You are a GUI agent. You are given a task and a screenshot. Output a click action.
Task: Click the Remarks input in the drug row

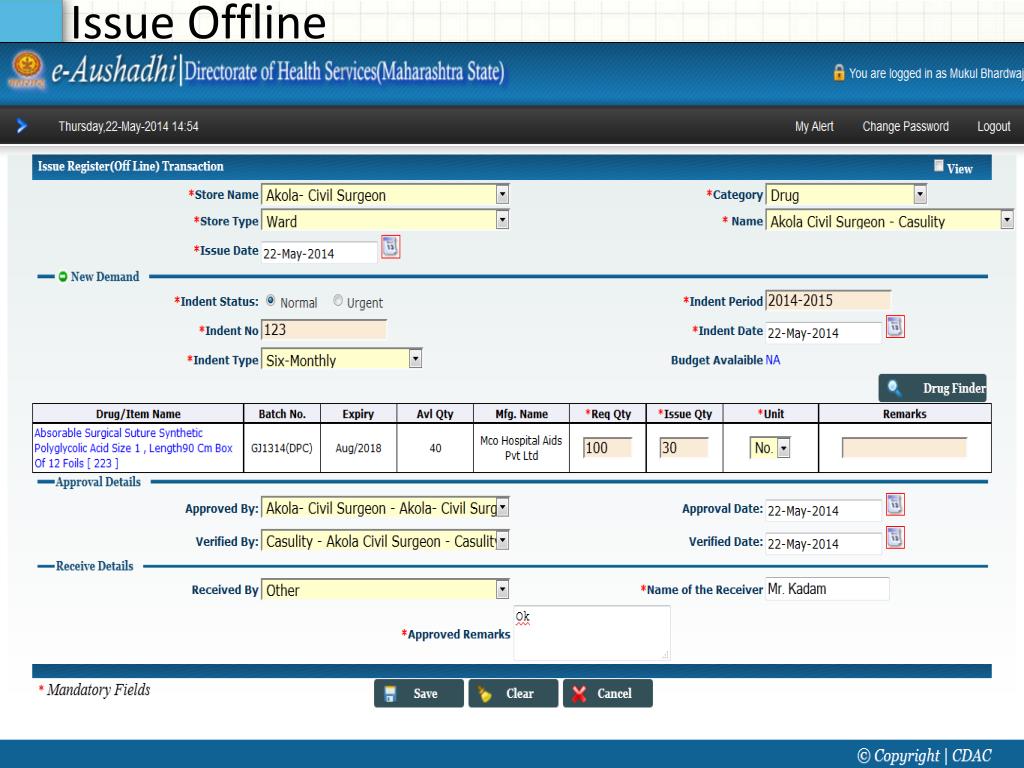(904, 448)
